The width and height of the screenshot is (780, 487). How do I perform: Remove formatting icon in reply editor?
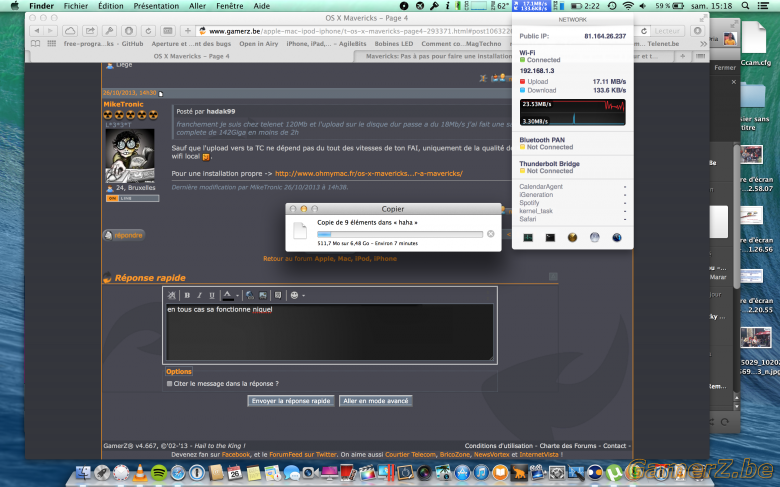172,295
